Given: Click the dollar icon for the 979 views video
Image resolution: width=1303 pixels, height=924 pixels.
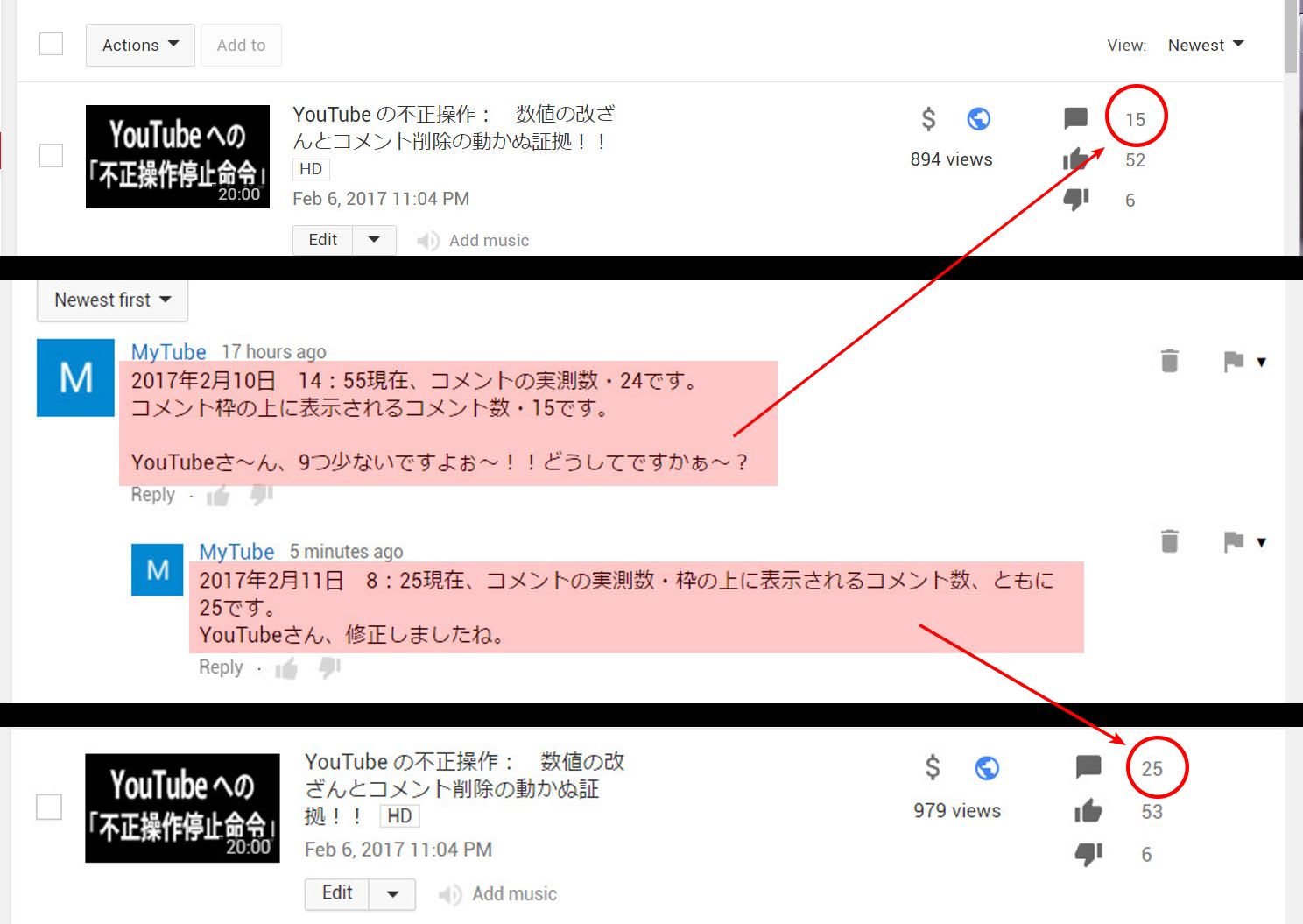Looking at the screenshot, I should pyautogui.click(x=933, y=767).
